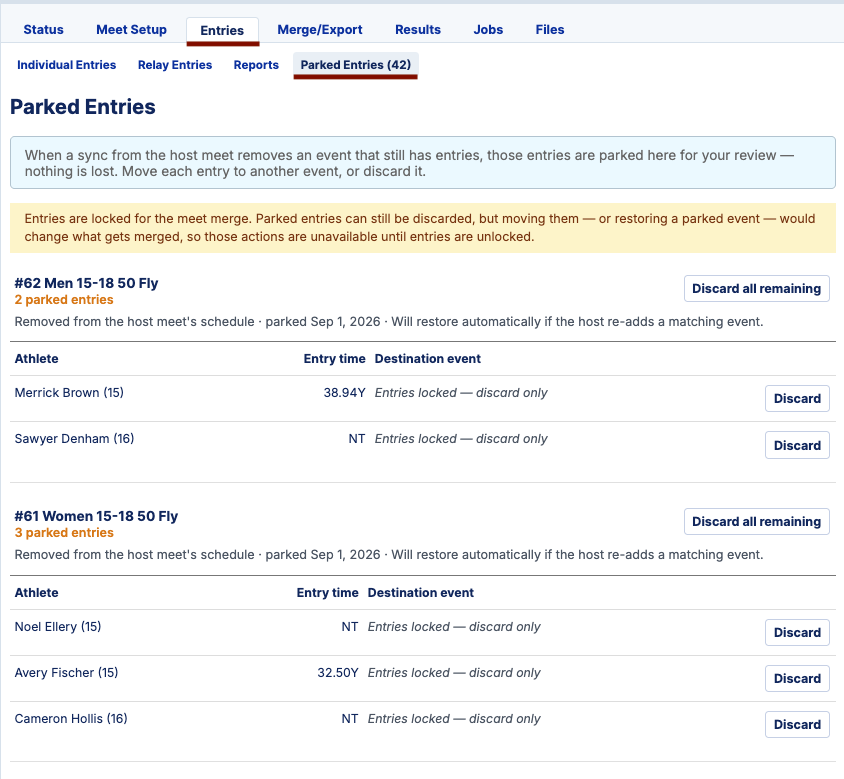This screenshot has width=844, height=779.
Task: Discard all remaining for Men 15-18 50 Fly
Action: (x=756, y=289)
